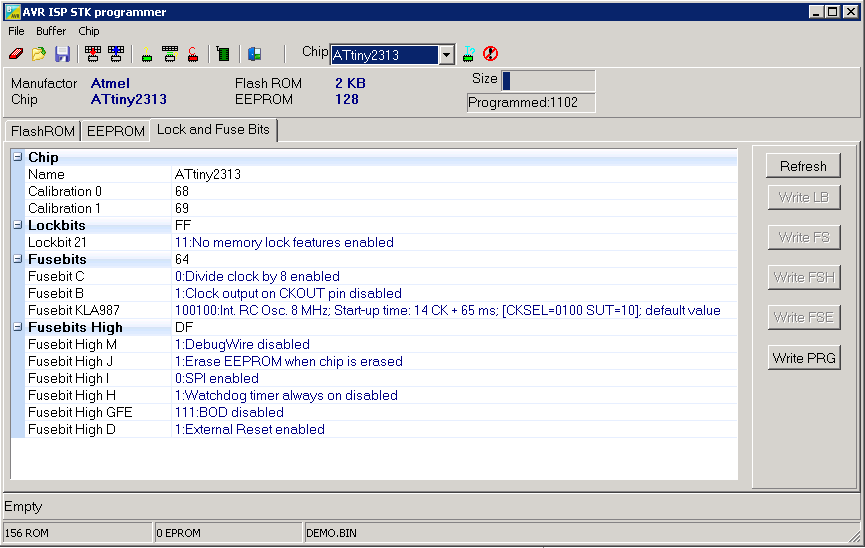Click the save floppy disk icon

click(x=62, y=54)
